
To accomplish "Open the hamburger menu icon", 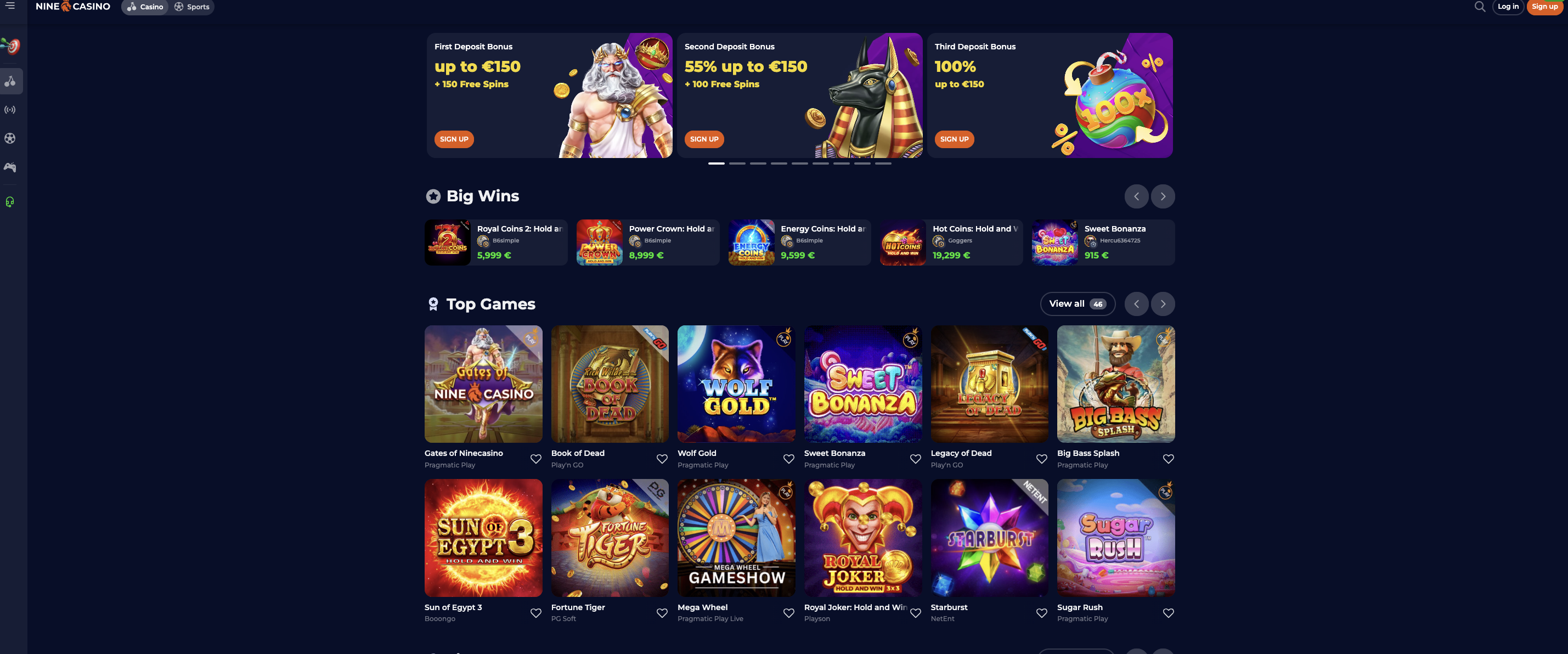I will [x=10, y=5].
